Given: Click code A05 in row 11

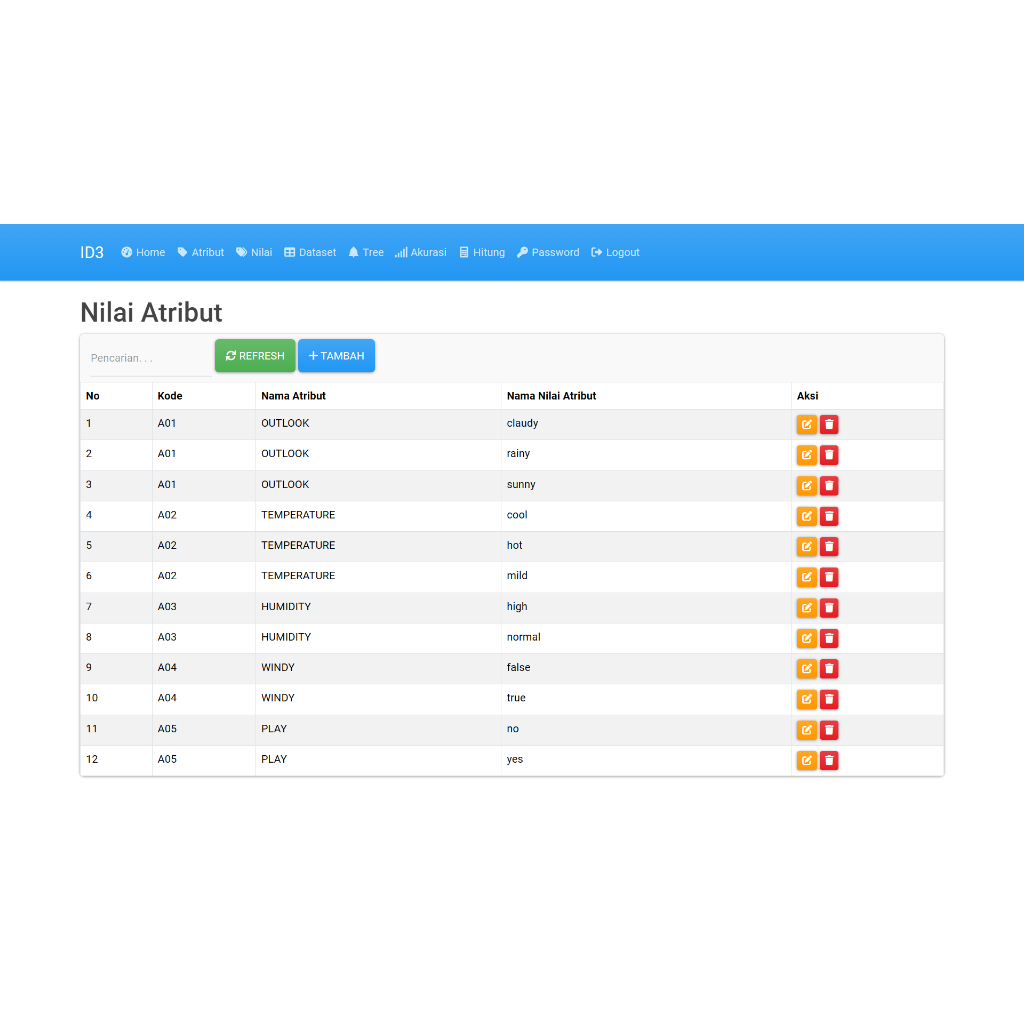Looking at the screenshot, I should tap(167, 729).
